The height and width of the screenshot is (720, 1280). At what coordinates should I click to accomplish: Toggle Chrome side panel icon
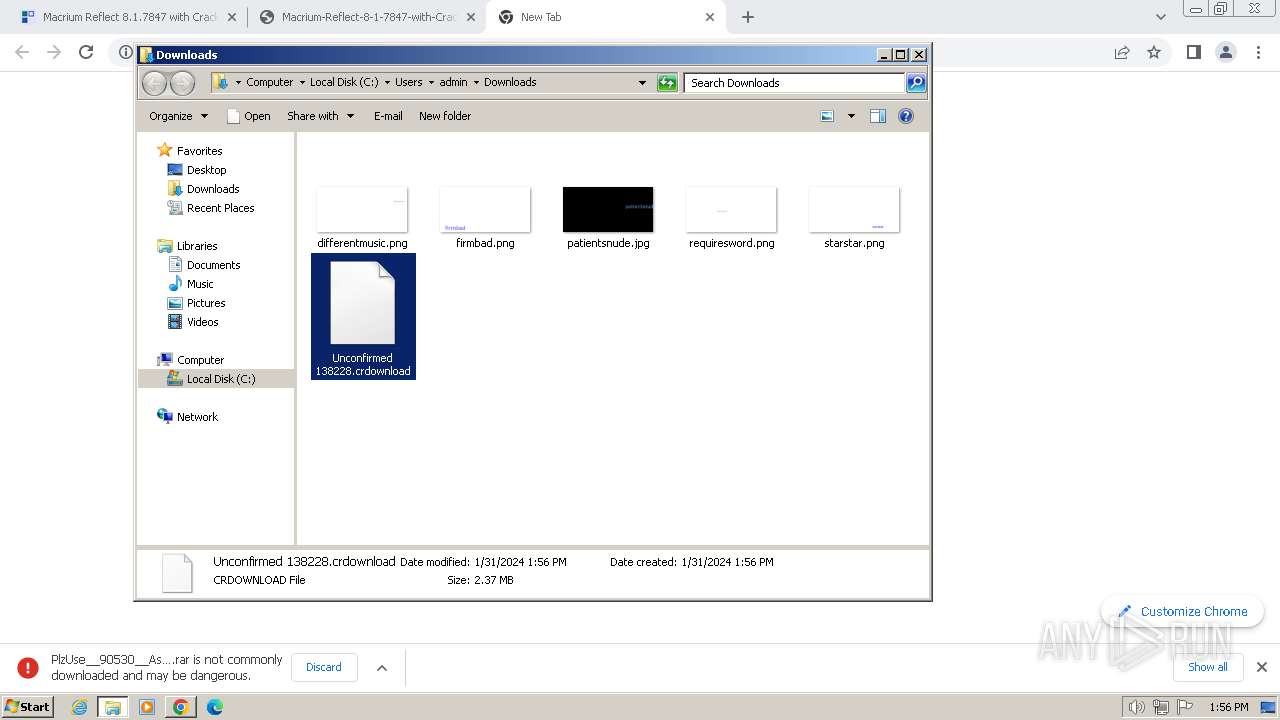coord(1193,52)
